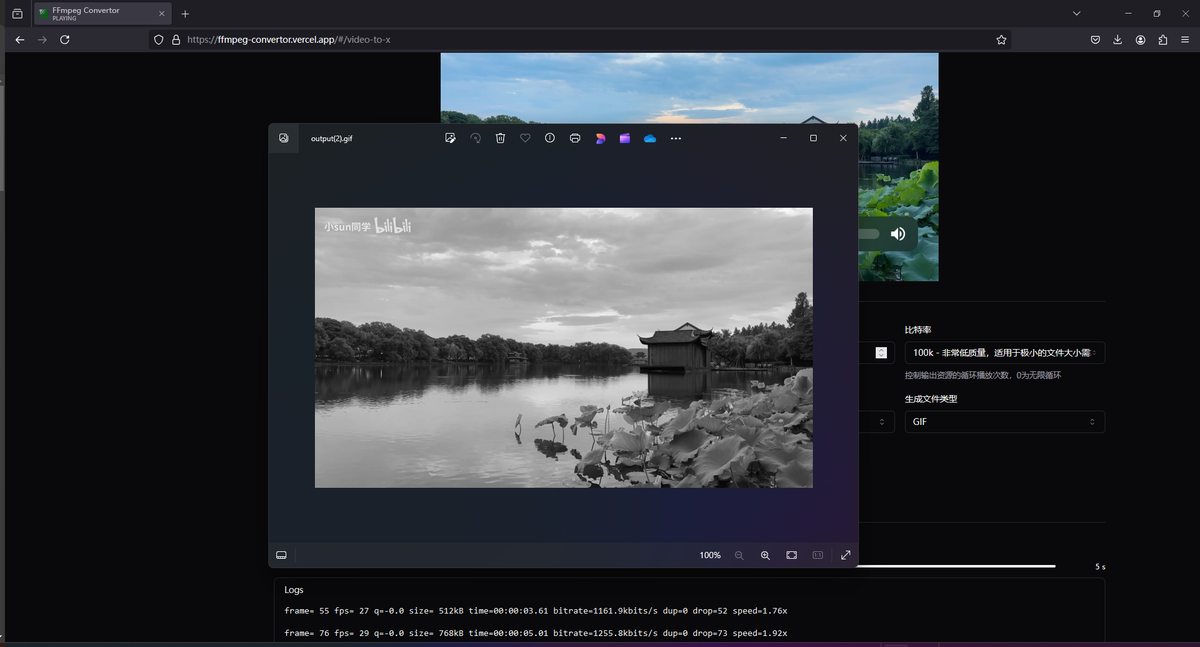Open the GIF file type dropdown
Screen dimensions: 1200x647
coord(1004,422)
